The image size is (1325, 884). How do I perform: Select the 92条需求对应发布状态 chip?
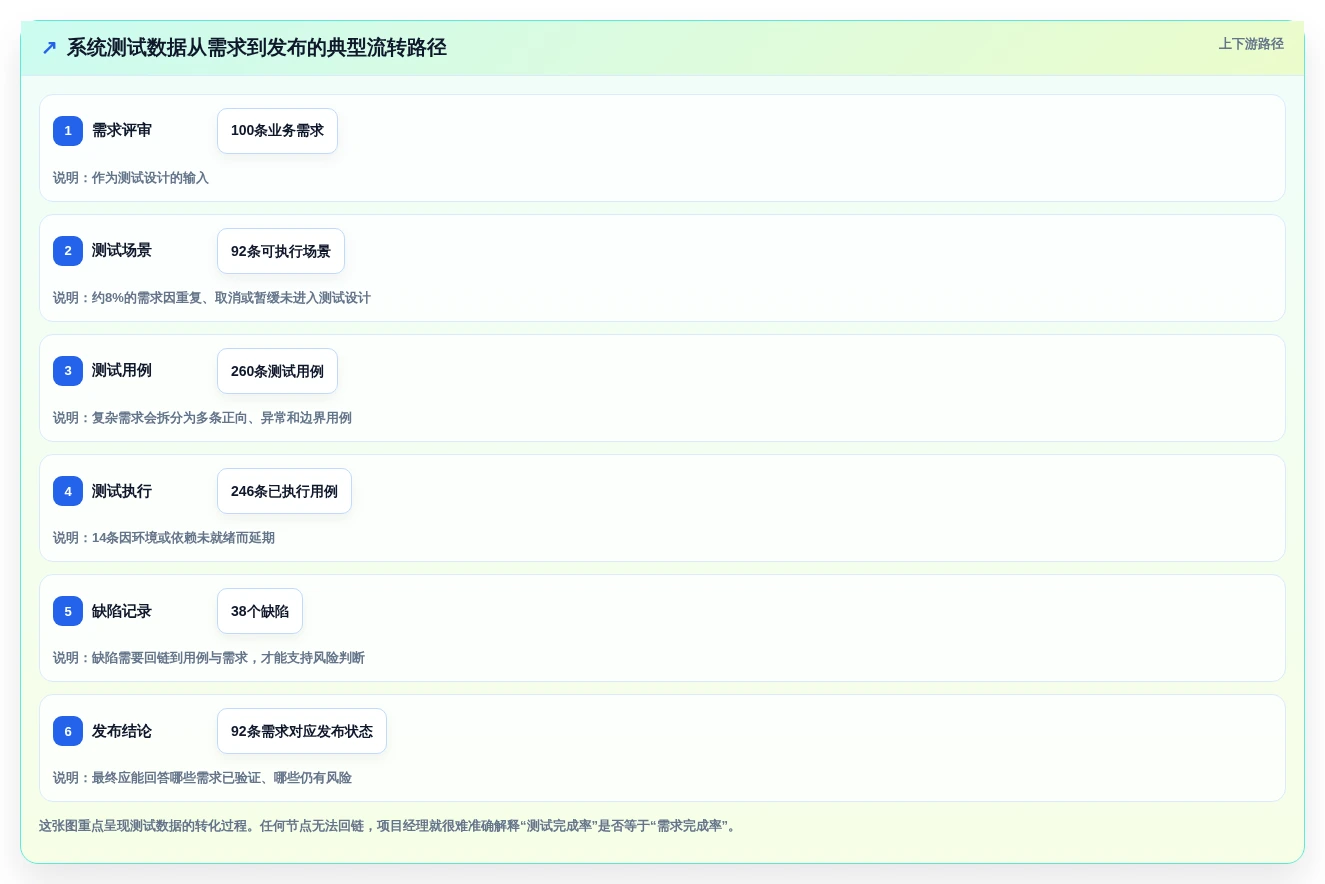302,731
